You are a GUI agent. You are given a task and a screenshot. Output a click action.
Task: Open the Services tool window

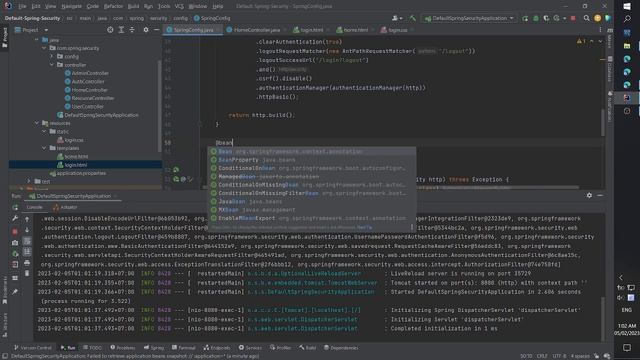(250, 348)
